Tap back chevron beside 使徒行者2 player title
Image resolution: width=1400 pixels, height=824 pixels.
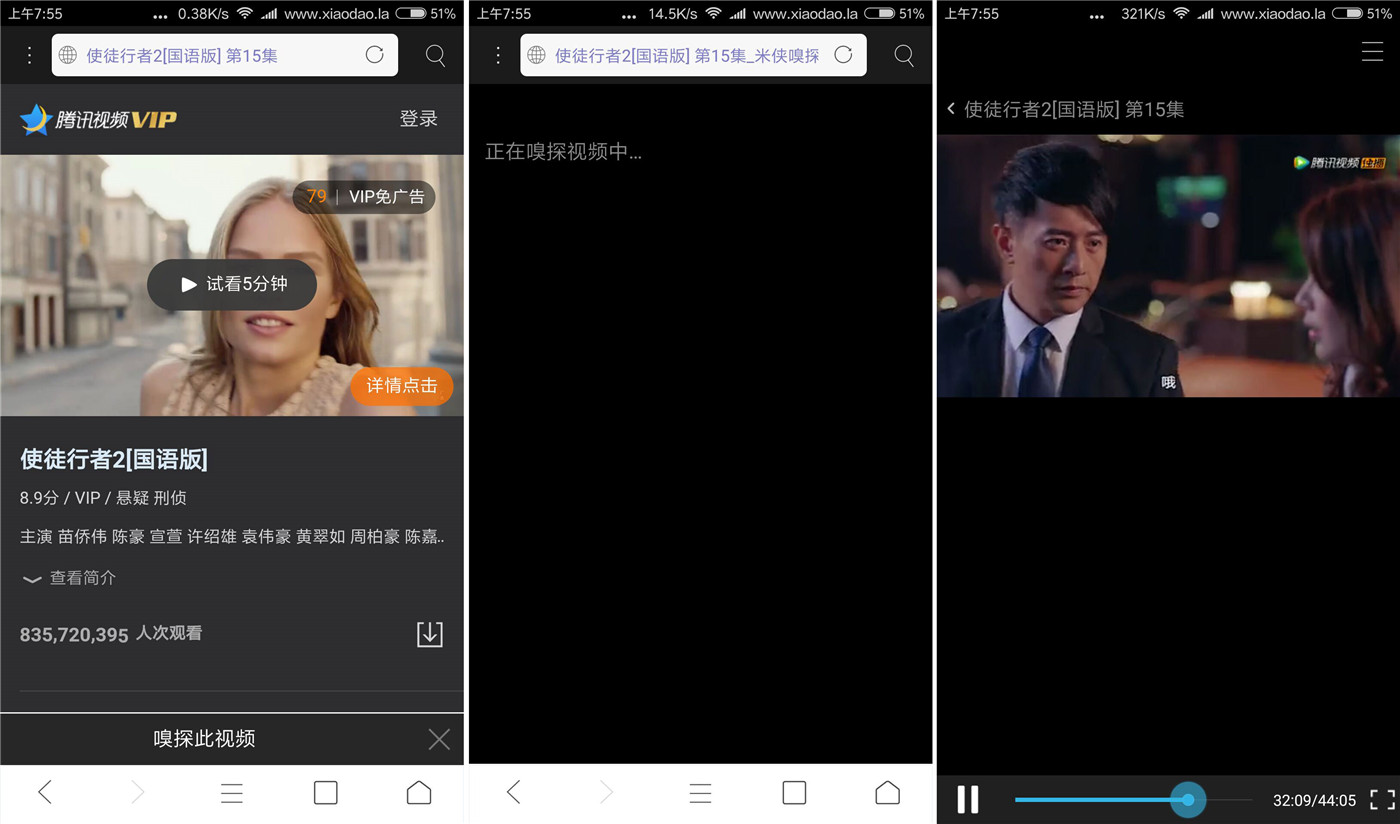951,109
